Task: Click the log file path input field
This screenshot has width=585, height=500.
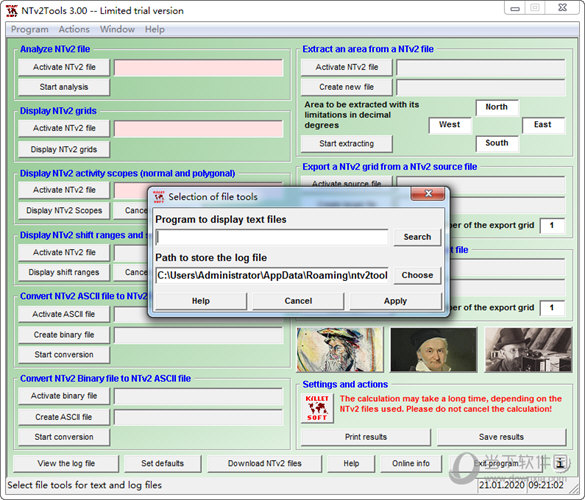Action: pyautogui.click(x=272, y=275)
